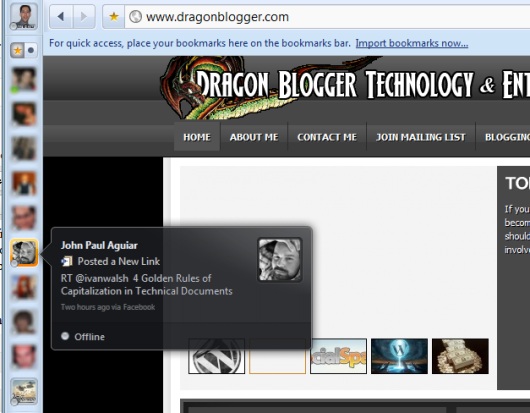Click Two hours ago via Facebook timestamp
The width and height of the screenshot is (530, 413).
click(x=108, y=307)
